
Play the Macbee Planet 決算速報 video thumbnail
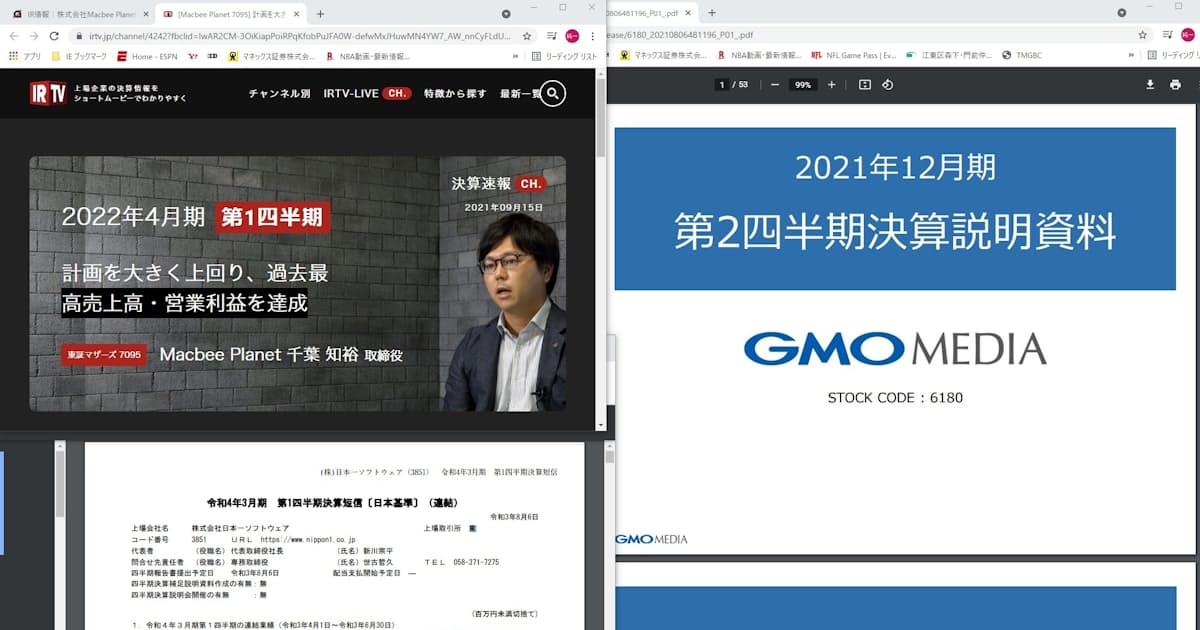297,283
